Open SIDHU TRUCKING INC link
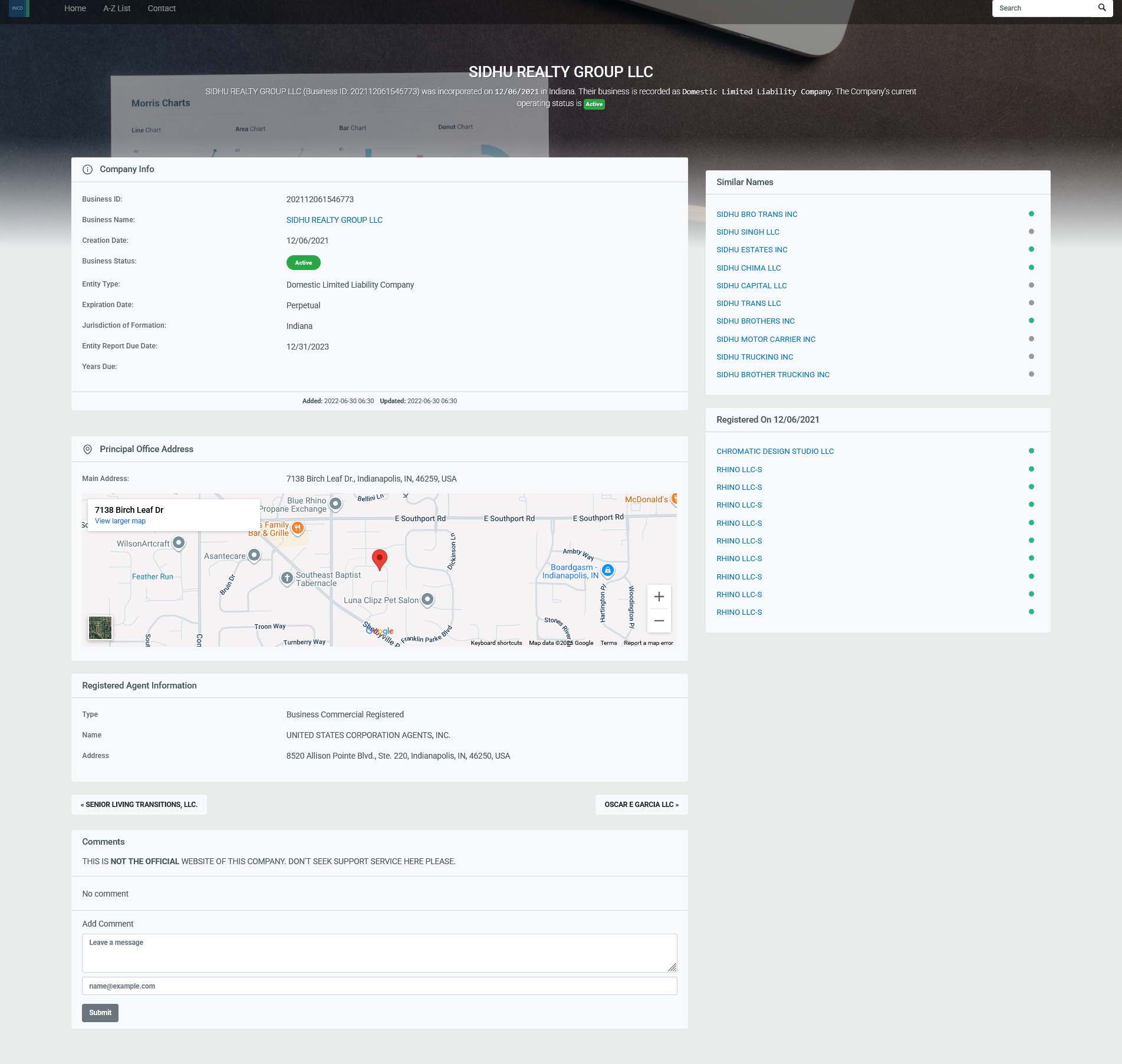Screen dimensions: 1122x1064 (755, 357)
